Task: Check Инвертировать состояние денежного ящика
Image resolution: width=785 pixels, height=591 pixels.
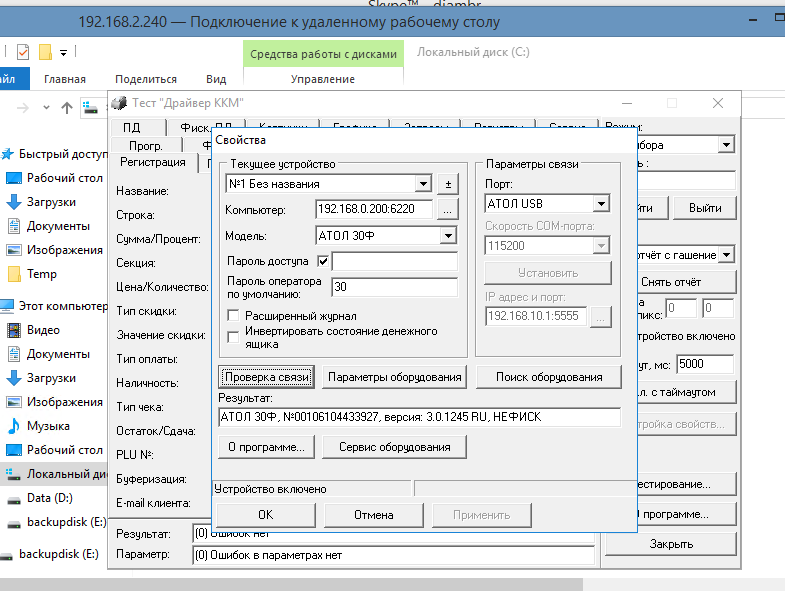Action: [x=234, y=337]
